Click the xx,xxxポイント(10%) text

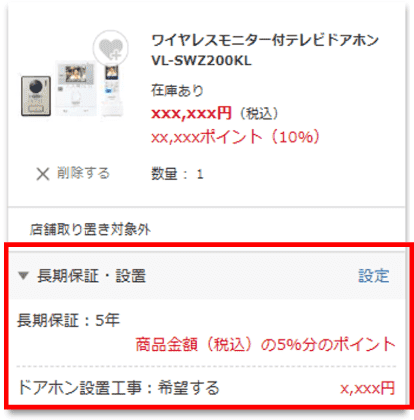[x=235, y=137]
